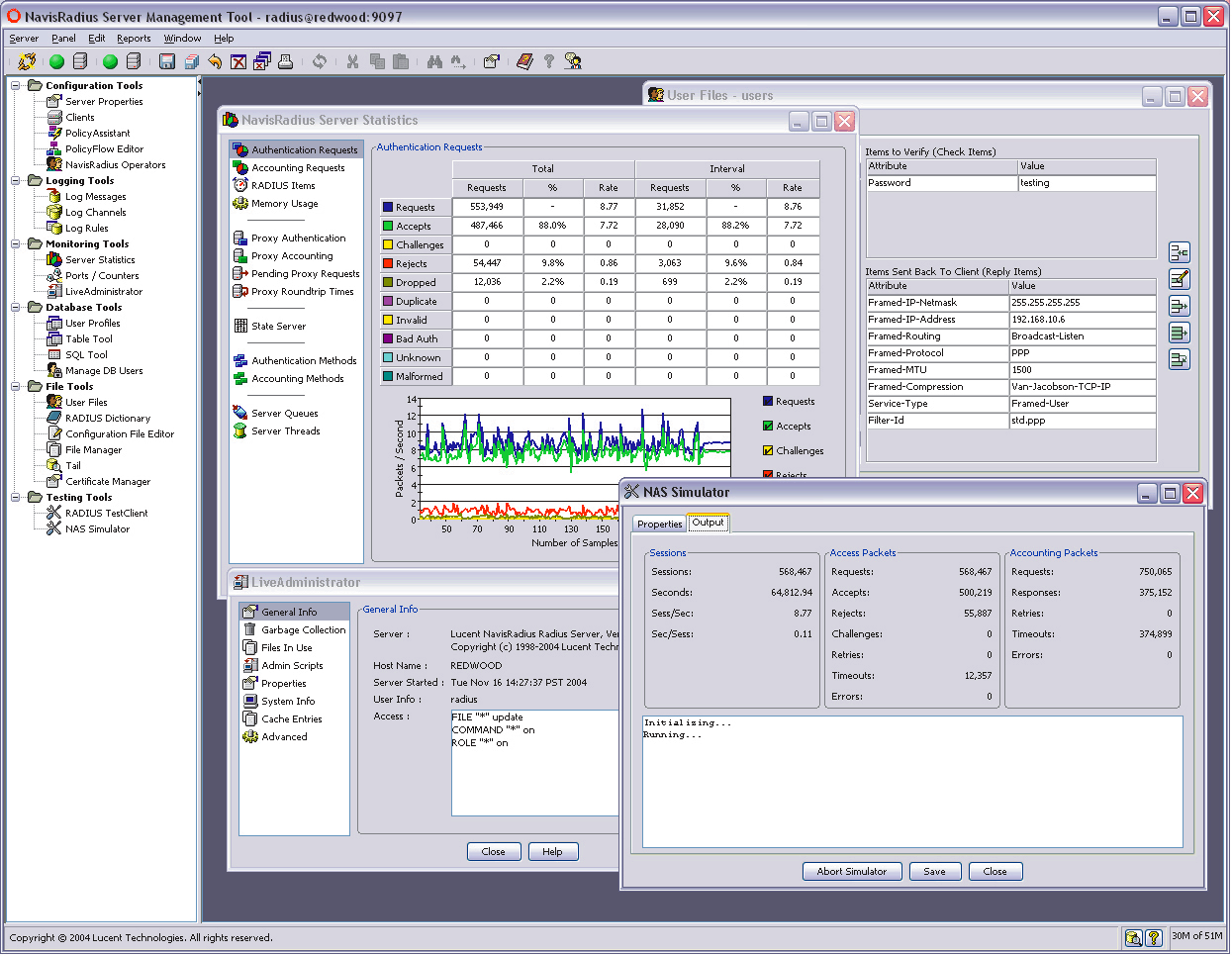This screenshot has height=956, width=1232.
Task: Launch RADIUS TestClient from the sidebar
Action: coord(106,514)
